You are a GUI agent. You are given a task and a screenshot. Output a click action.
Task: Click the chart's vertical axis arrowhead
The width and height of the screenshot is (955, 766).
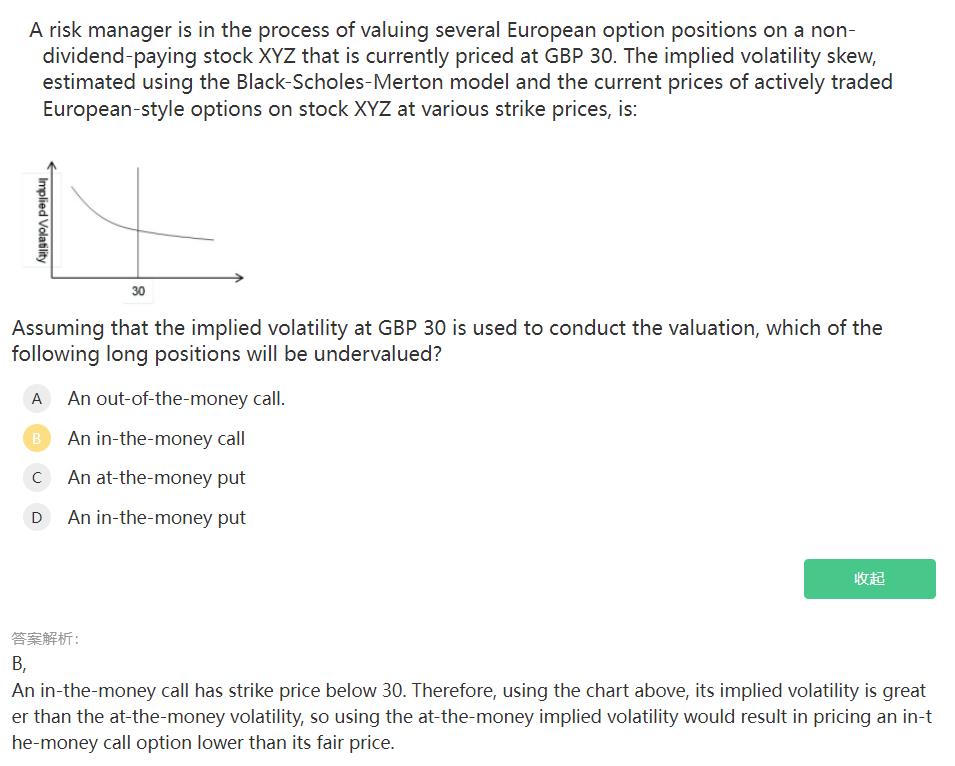(54, 164)
